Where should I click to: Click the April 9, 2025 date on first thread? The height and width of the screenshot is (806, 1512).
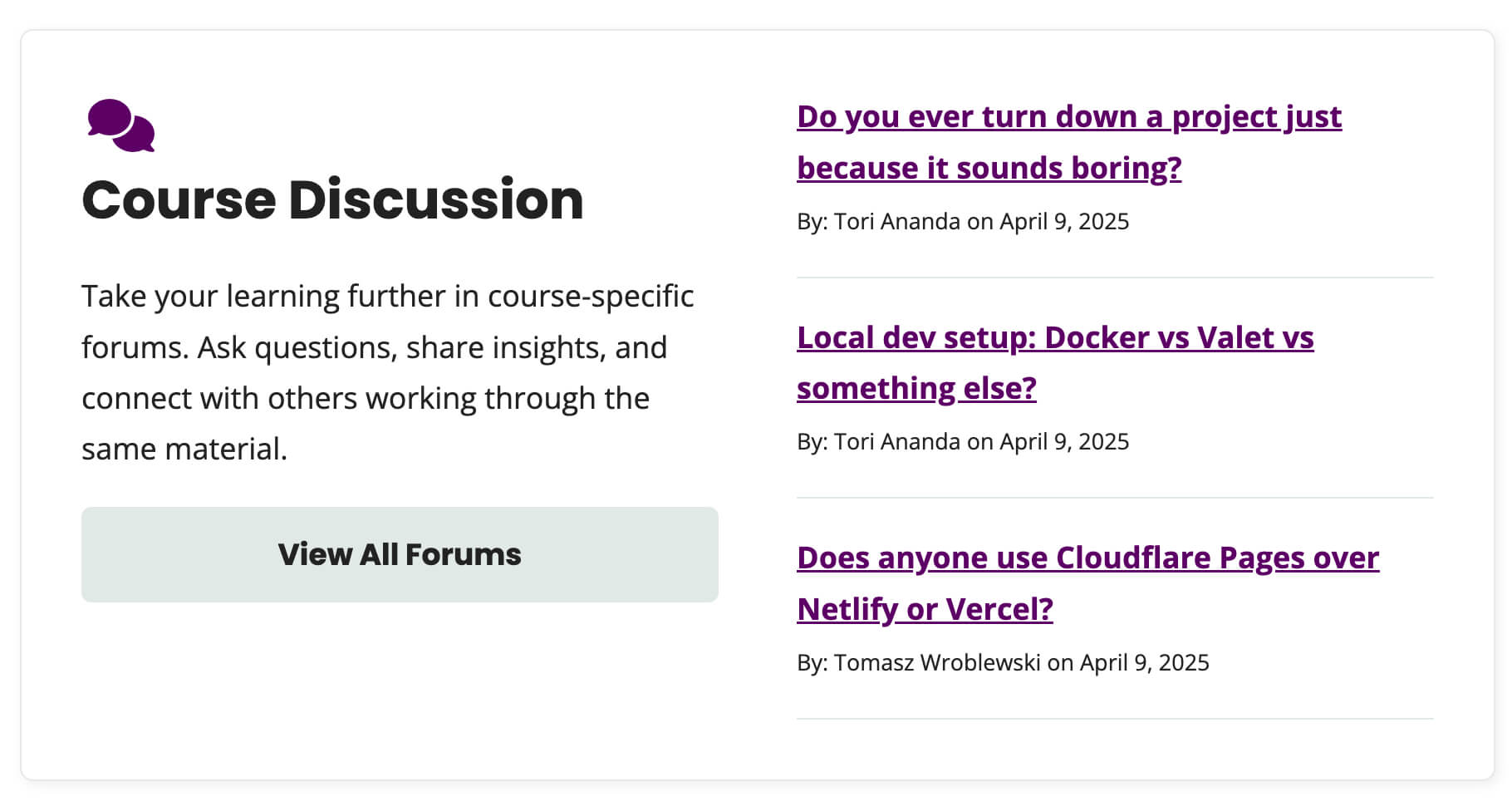pos(1066,221)
